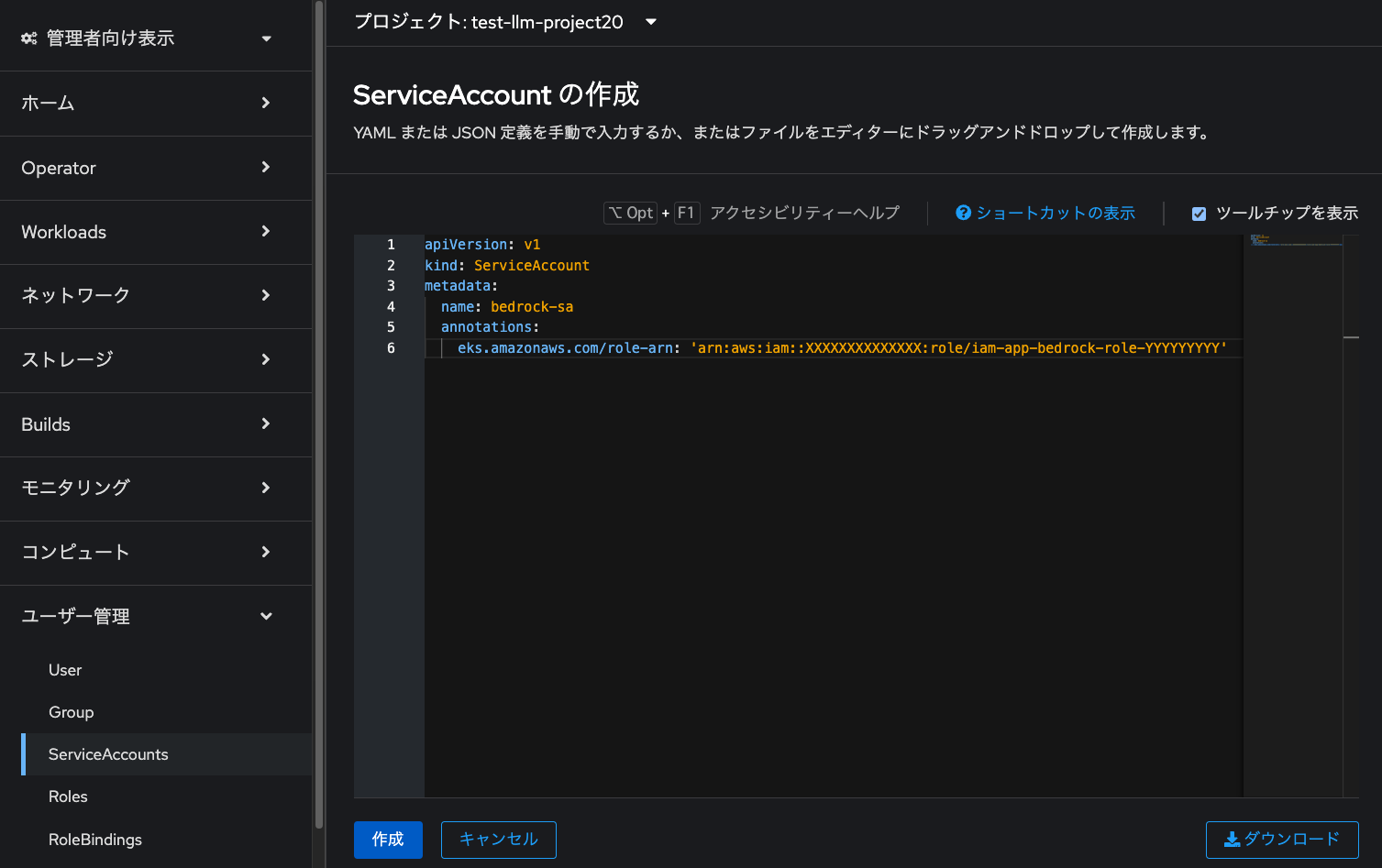Open the project selector test-llm-project20 dropdown
1382x868 pixels.
tap(506, 22)
